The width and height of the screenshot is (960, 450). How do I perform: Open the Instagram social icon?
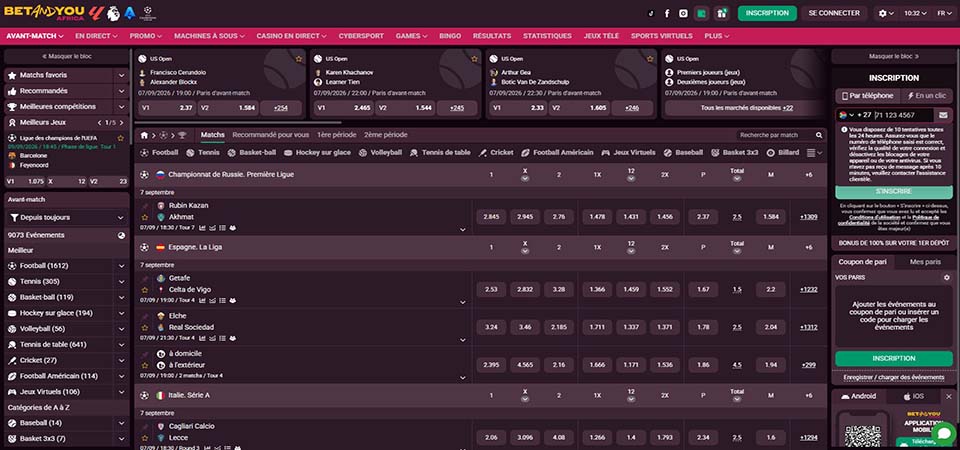click(683, 13)
